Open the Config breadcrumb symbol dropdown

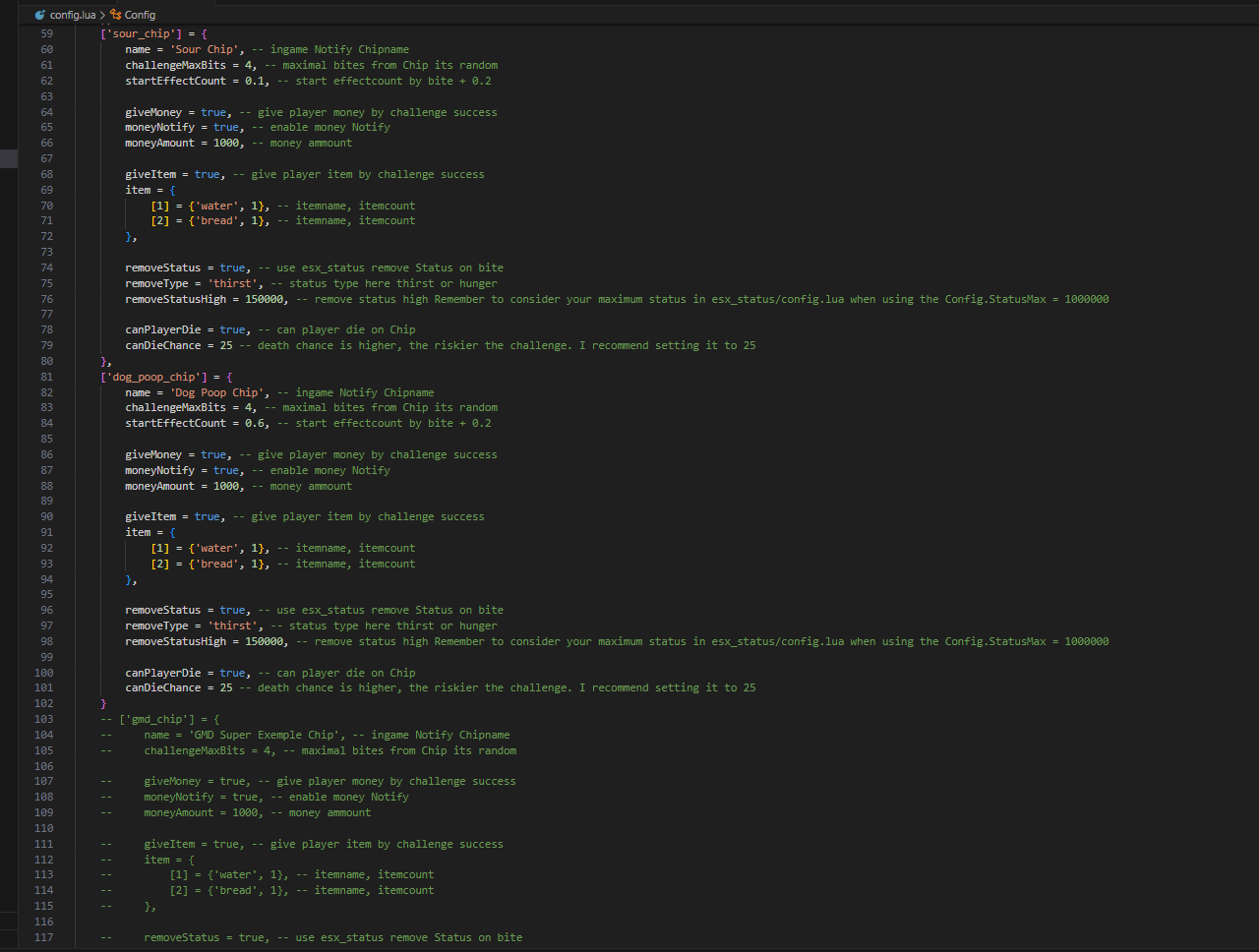[140, 15]
